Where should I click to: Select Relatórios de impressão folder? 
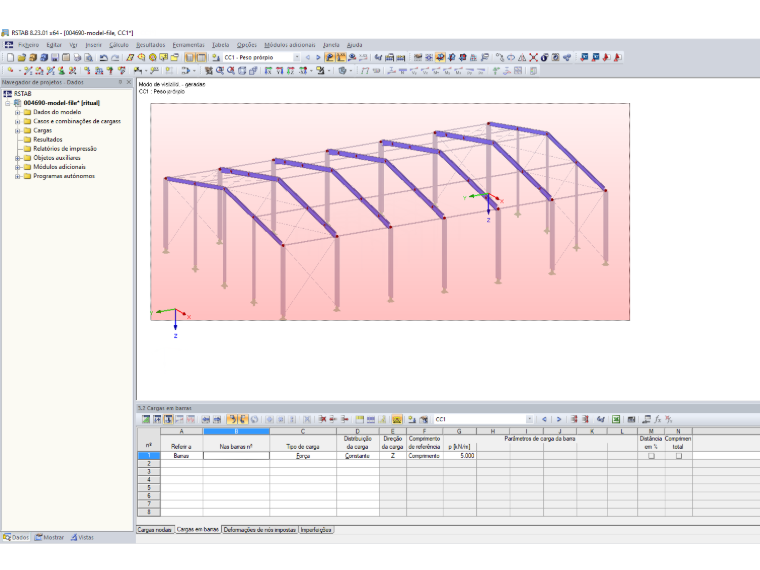pyautogui.click(x=65, y=149)
